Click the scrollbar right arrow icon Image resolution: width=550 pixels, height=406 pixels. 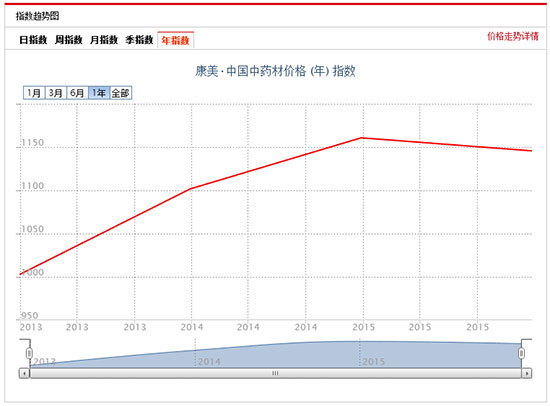point(526,373)
